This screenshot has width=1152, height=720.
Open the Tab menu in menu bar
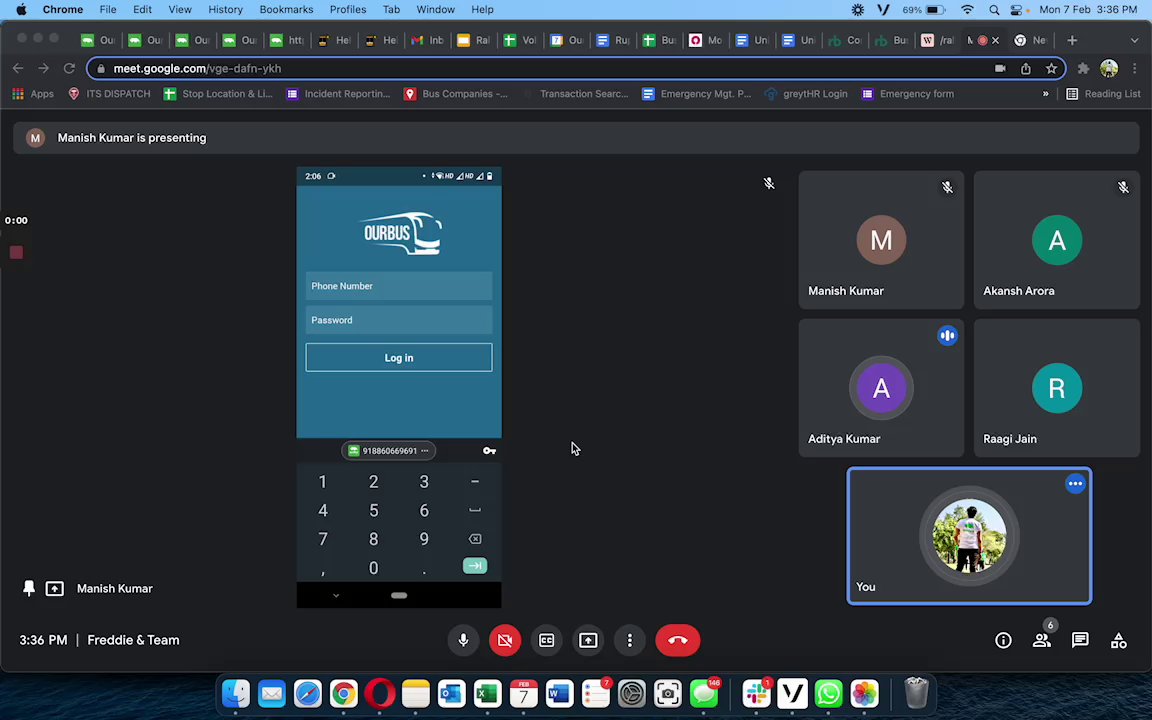point(392,10)
